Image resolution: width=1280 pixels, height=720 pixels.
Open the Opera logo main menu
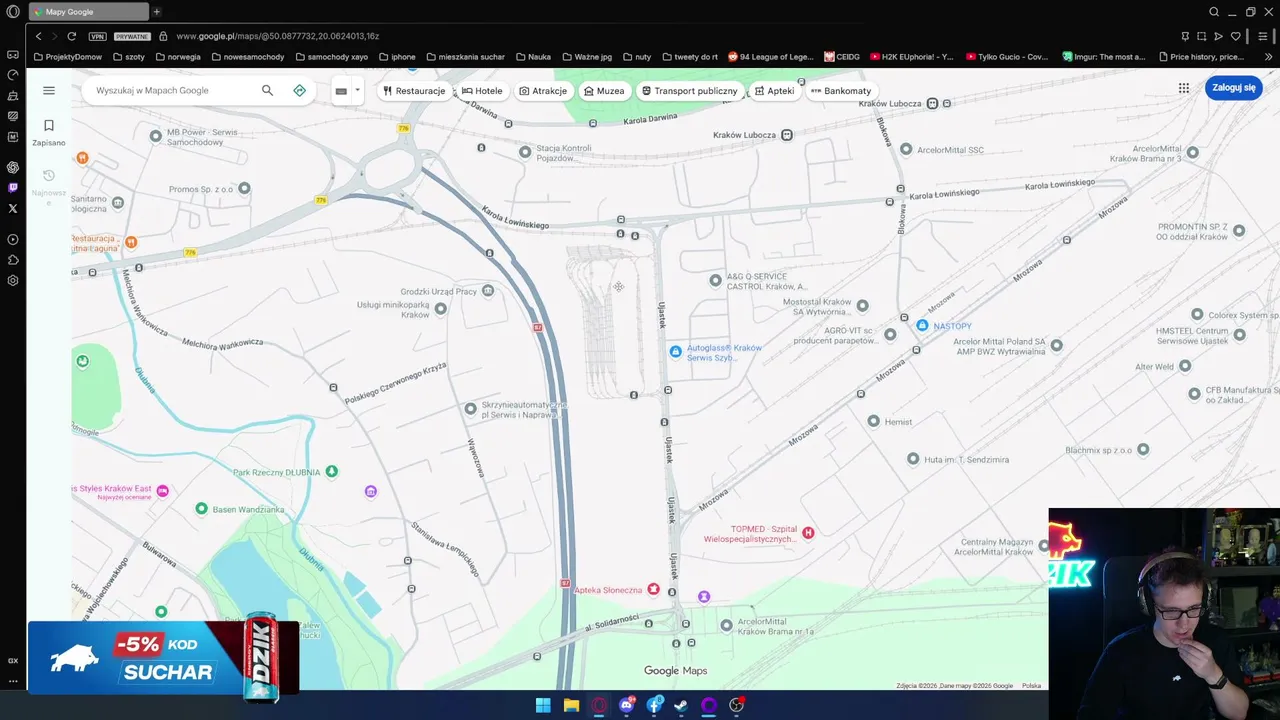13,12
